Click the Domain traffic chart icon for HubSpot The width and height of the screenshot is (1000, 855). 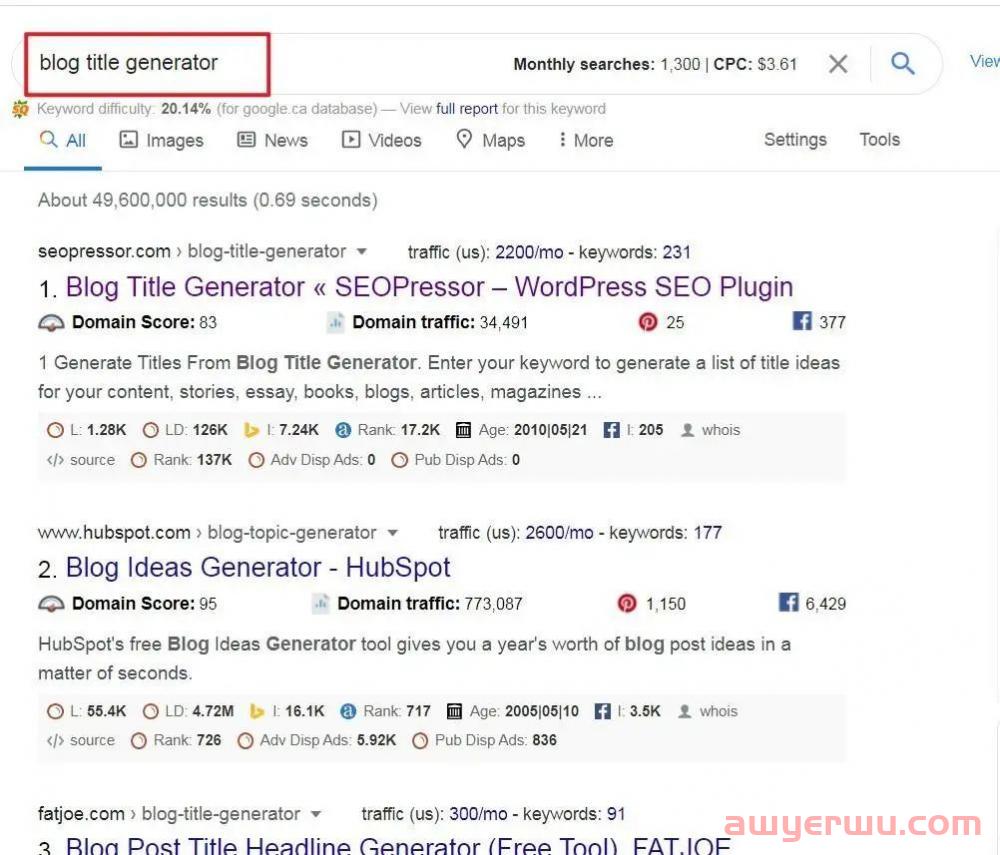(x=321, y=603)
